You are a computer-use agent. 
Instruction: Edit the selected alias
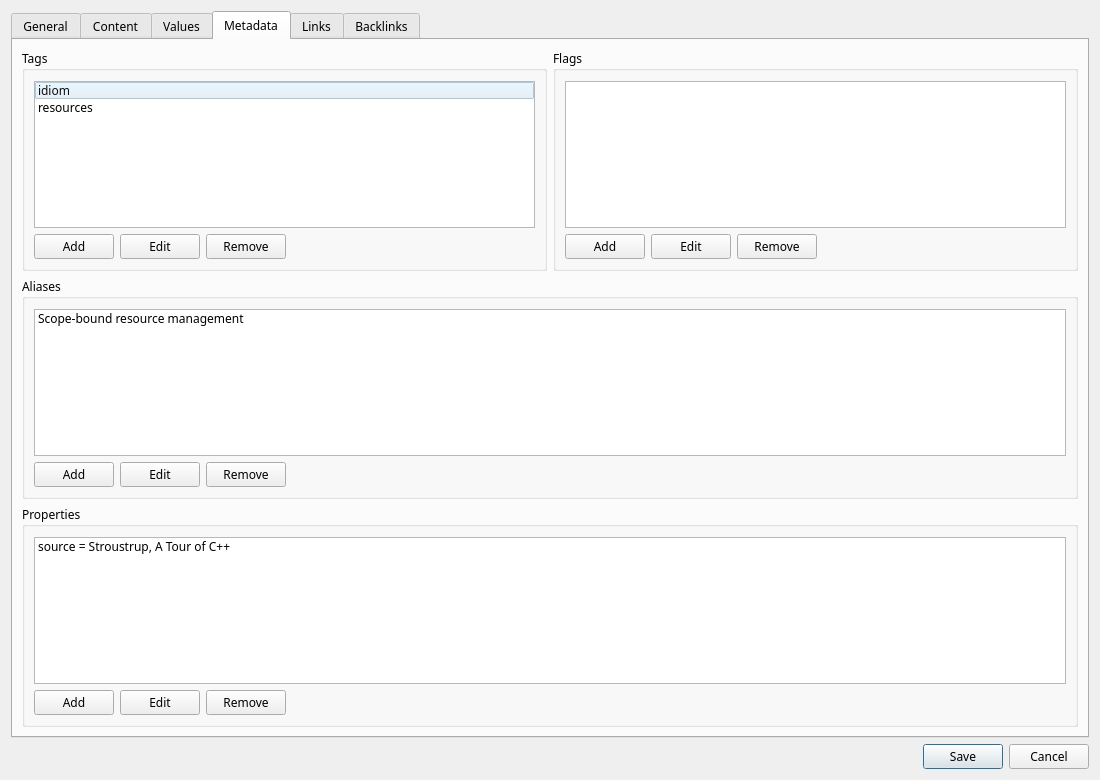[160, 474]
